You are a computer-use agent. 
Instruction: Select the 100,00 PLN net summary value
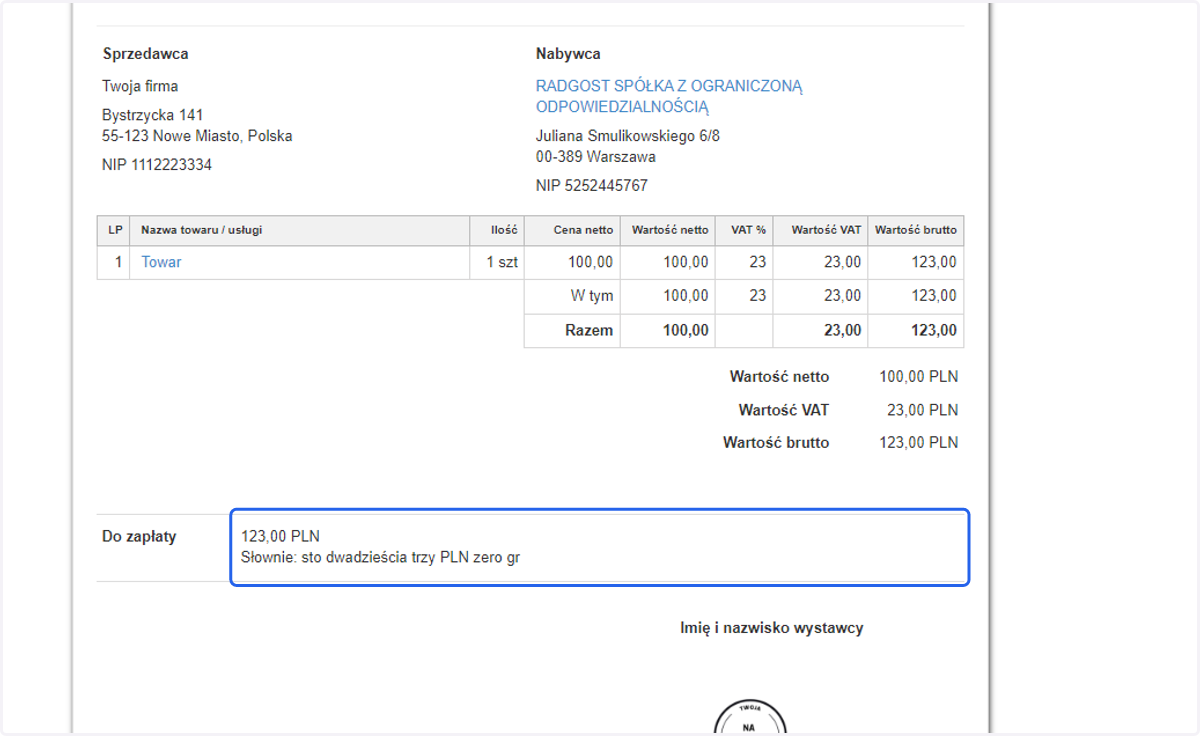918,377
